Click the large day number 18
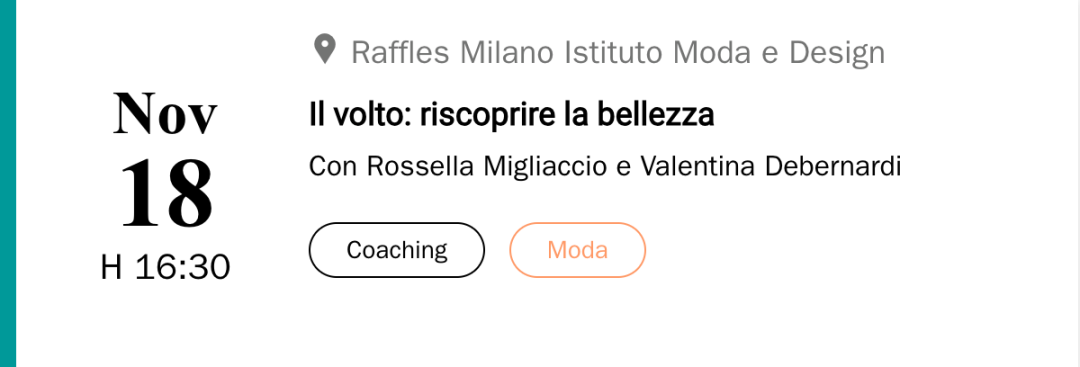Viewport: 1080px width, 367px height. [x=165, y=193]
